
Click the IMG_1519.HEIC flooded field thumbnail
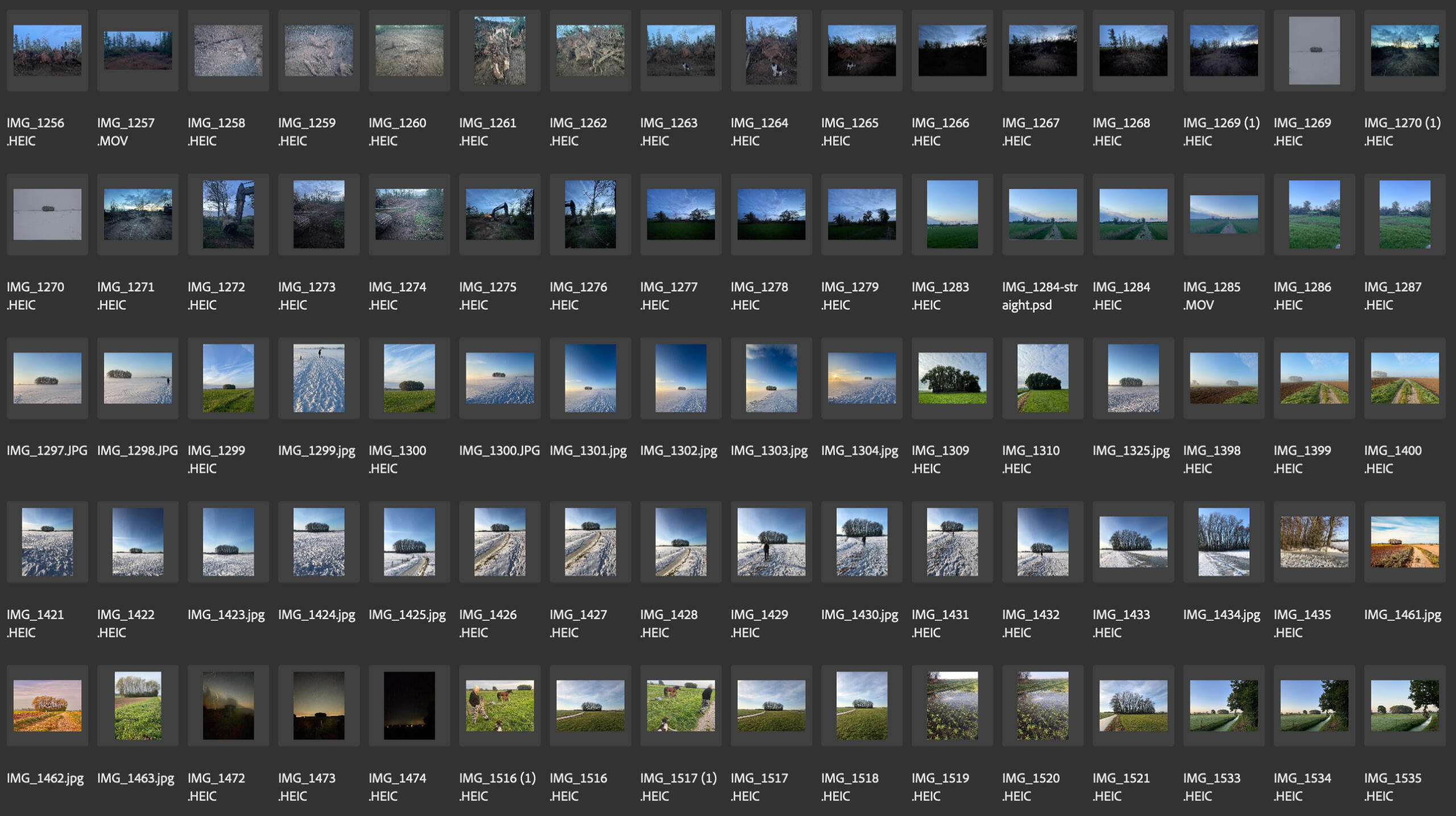tap(952, 706)
